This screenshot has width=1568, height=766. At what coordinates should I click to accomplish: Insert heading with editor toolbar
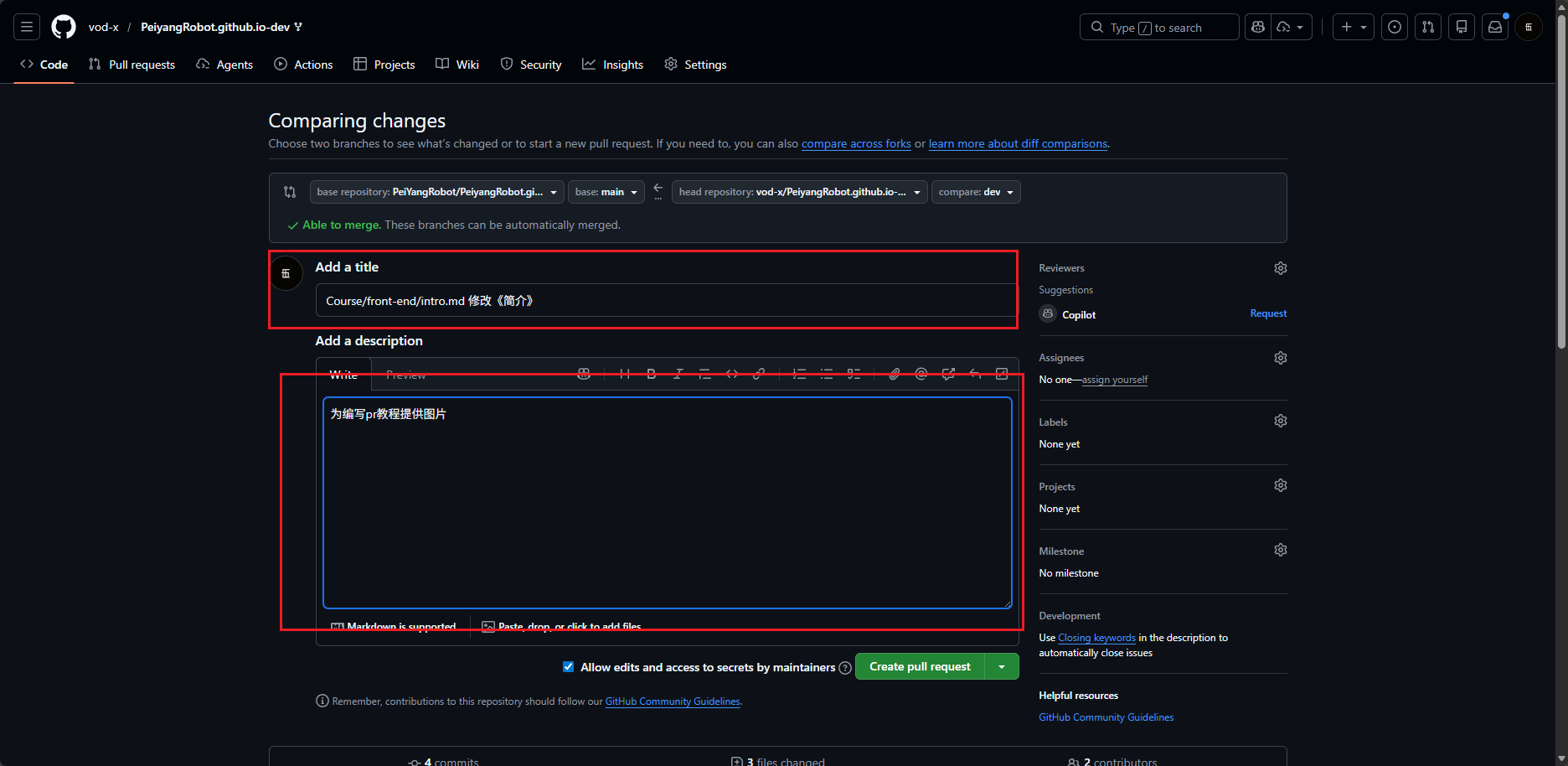pos(624,374)
